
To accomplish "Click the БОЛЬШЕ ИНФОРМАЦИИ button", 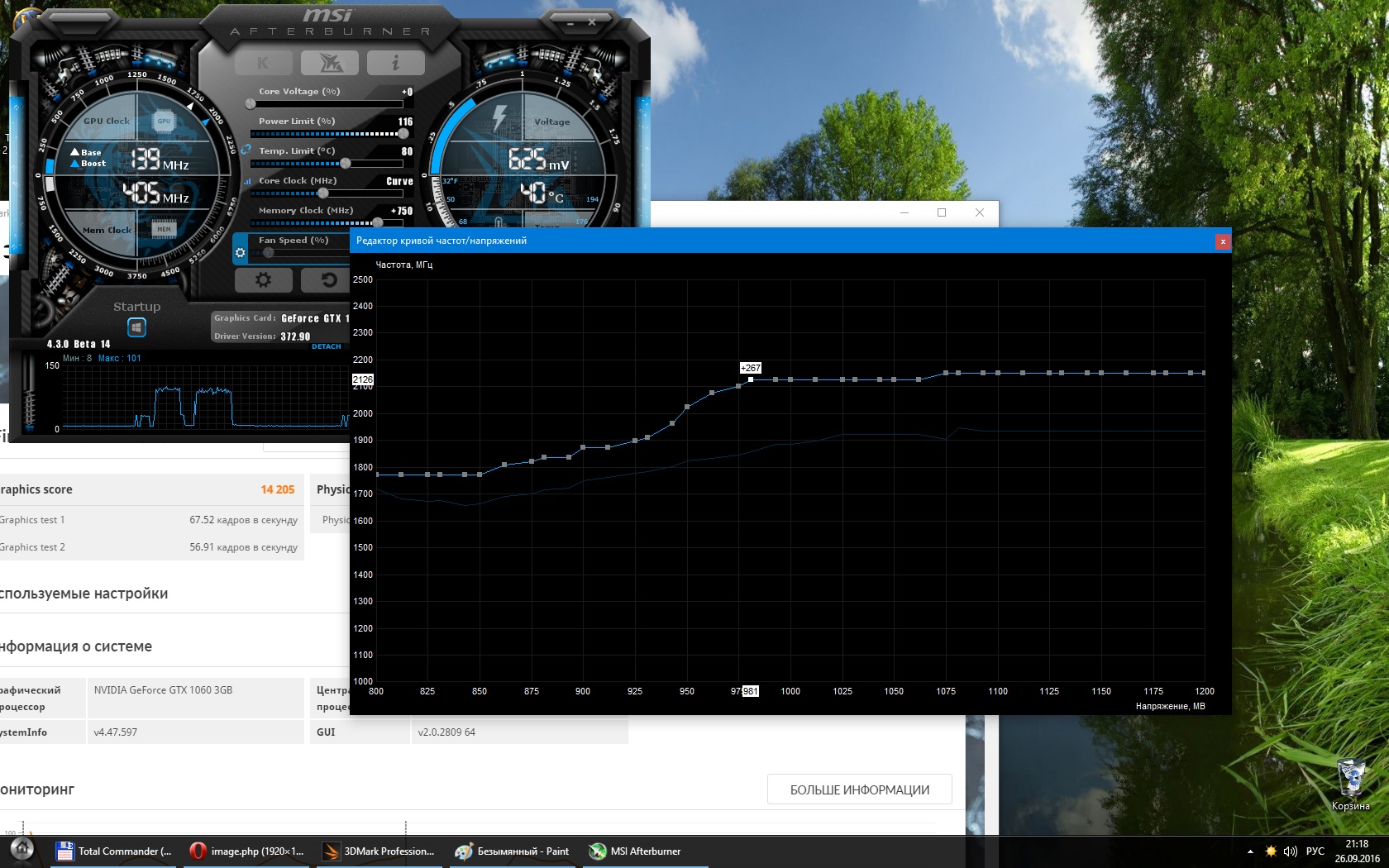I will click(x=859, y=789).
